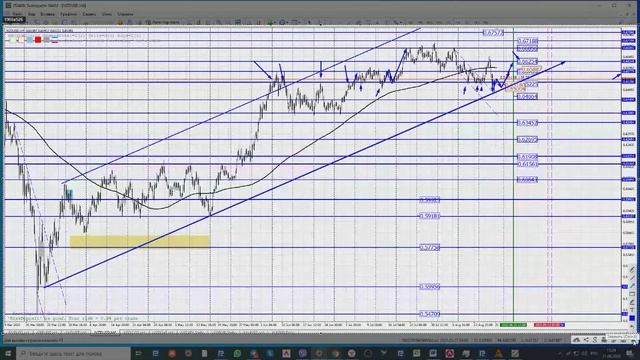Open the orange triangle app on taskbar
Image resolution: width=640 pixels, height=360 pixels.
click(498, 353)
